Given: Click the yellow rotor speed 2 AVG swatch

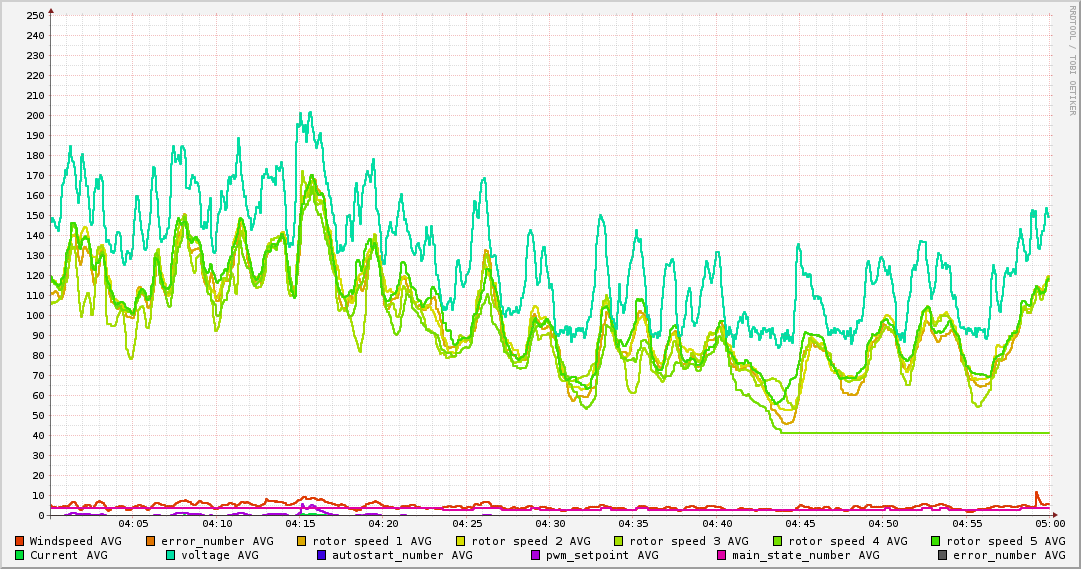Looking at the screenshot, I should point(461,541).
